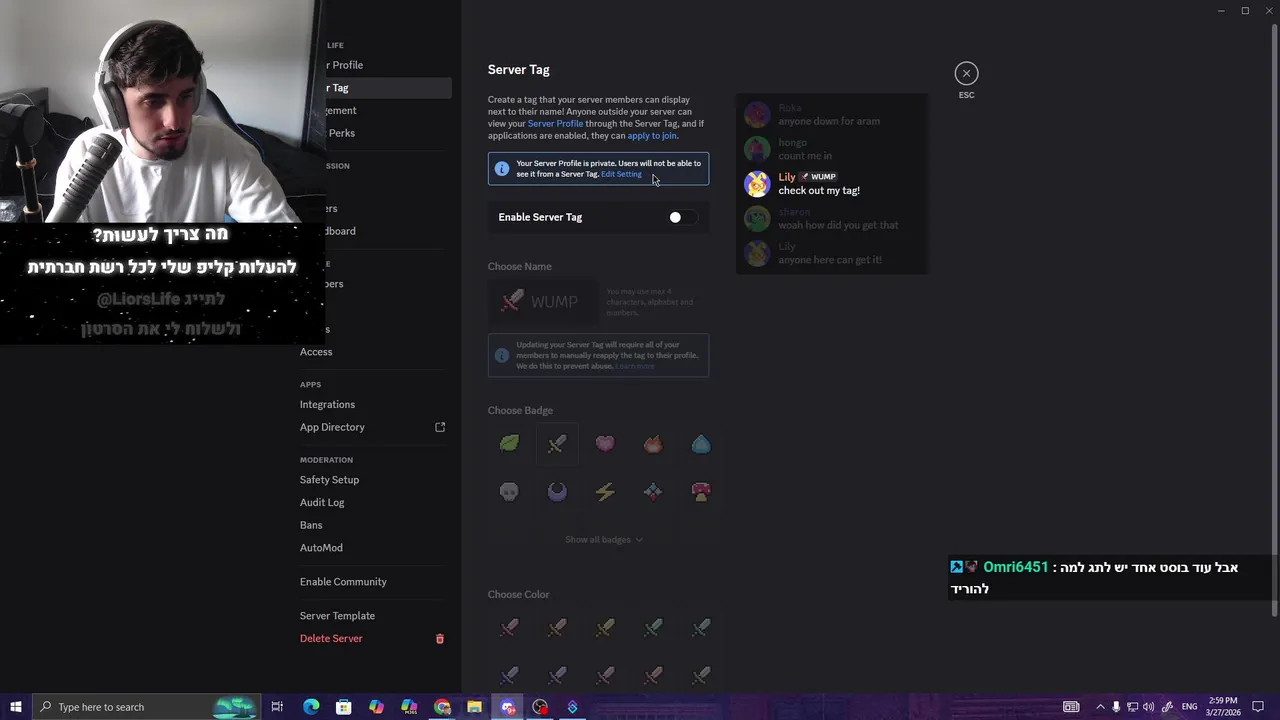
Task: Choose the yellow lightning bolt badge
Action: [x=605, y=491]
